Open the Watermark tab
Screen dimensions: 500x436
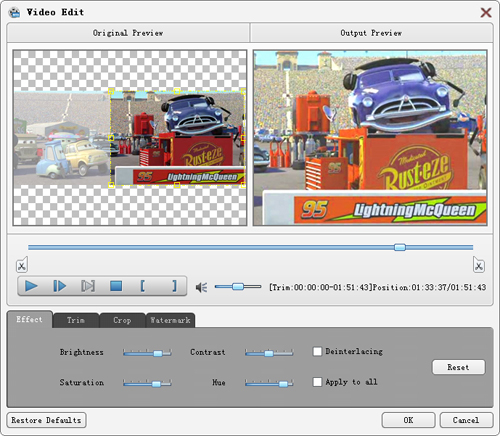(170, 320)
